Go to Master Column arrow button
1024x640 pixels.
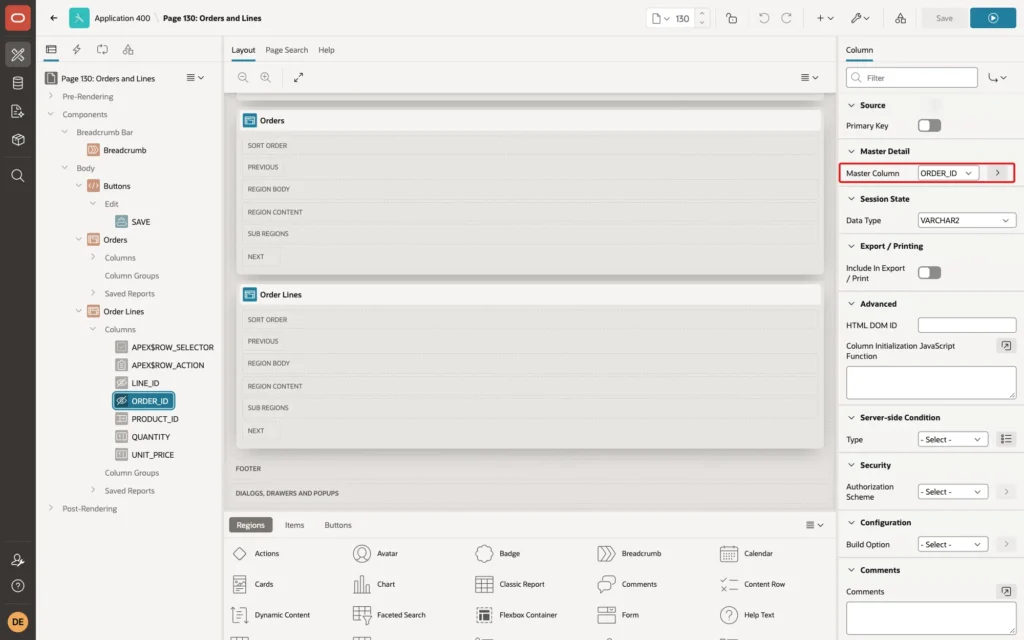[997, 173]
